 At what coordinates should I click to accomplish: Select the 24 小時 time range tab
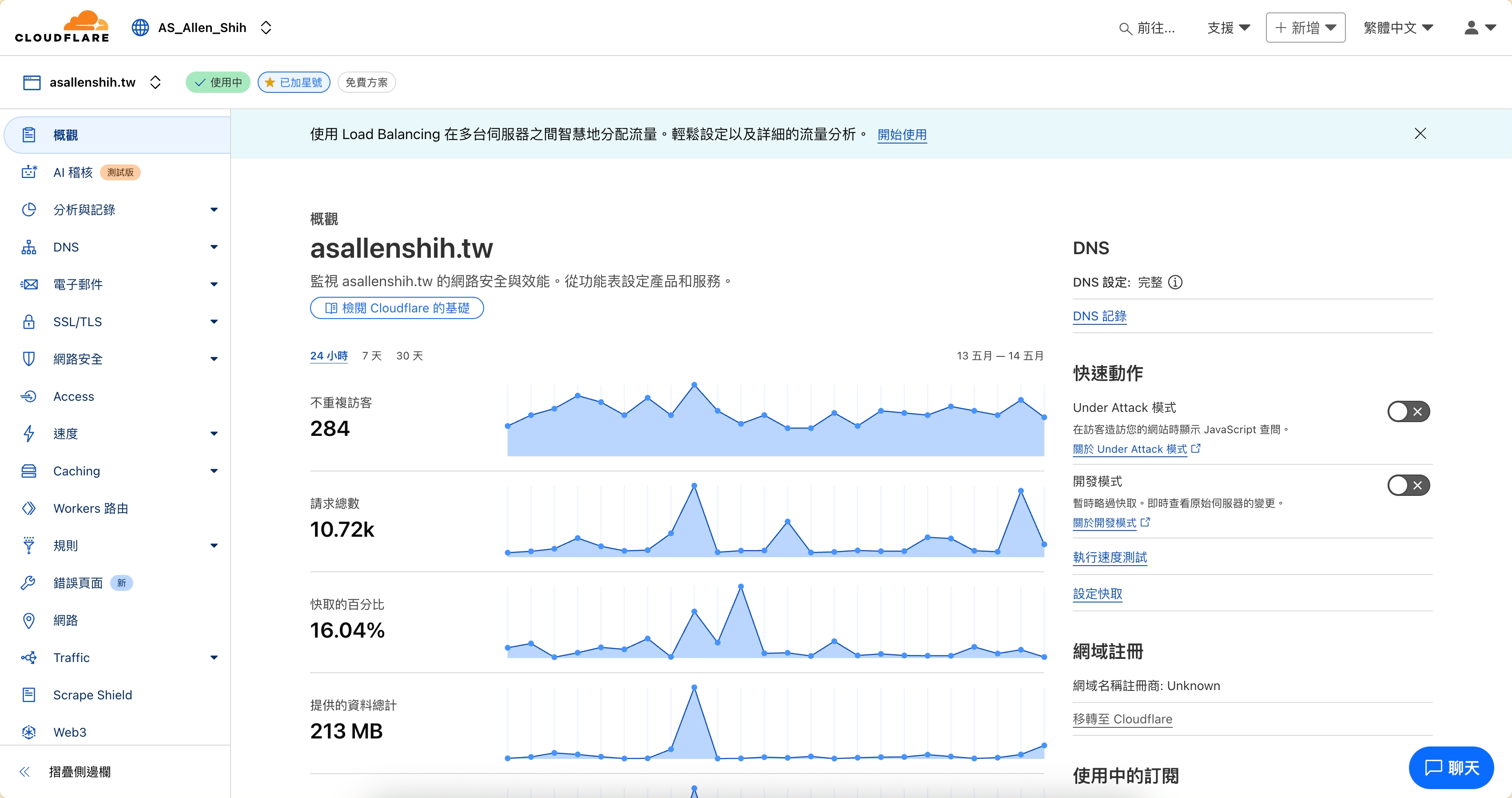[329, 356]
